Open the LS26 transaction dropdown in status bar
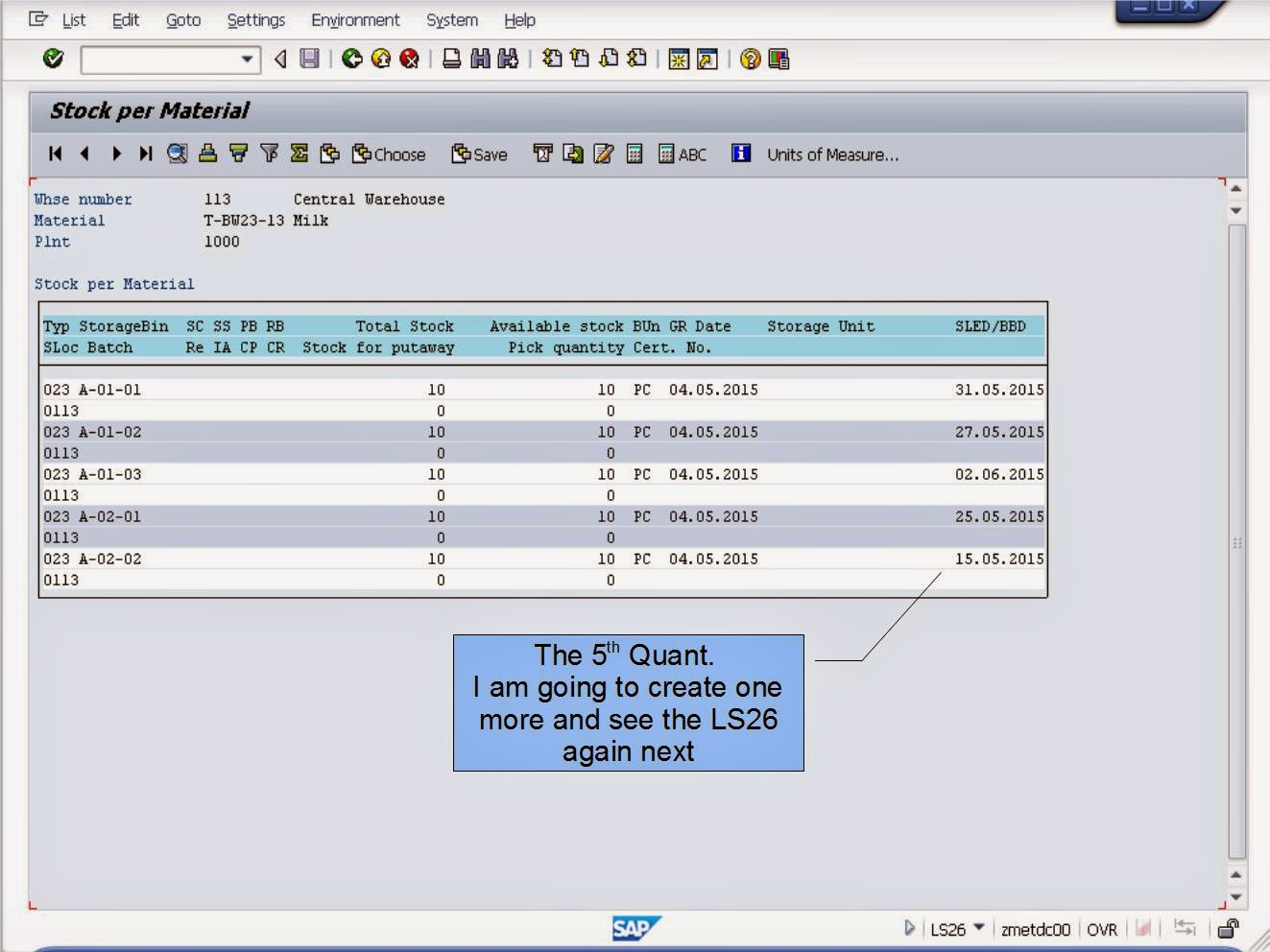This screenshot has width=1270, height=952. (978, 928)
